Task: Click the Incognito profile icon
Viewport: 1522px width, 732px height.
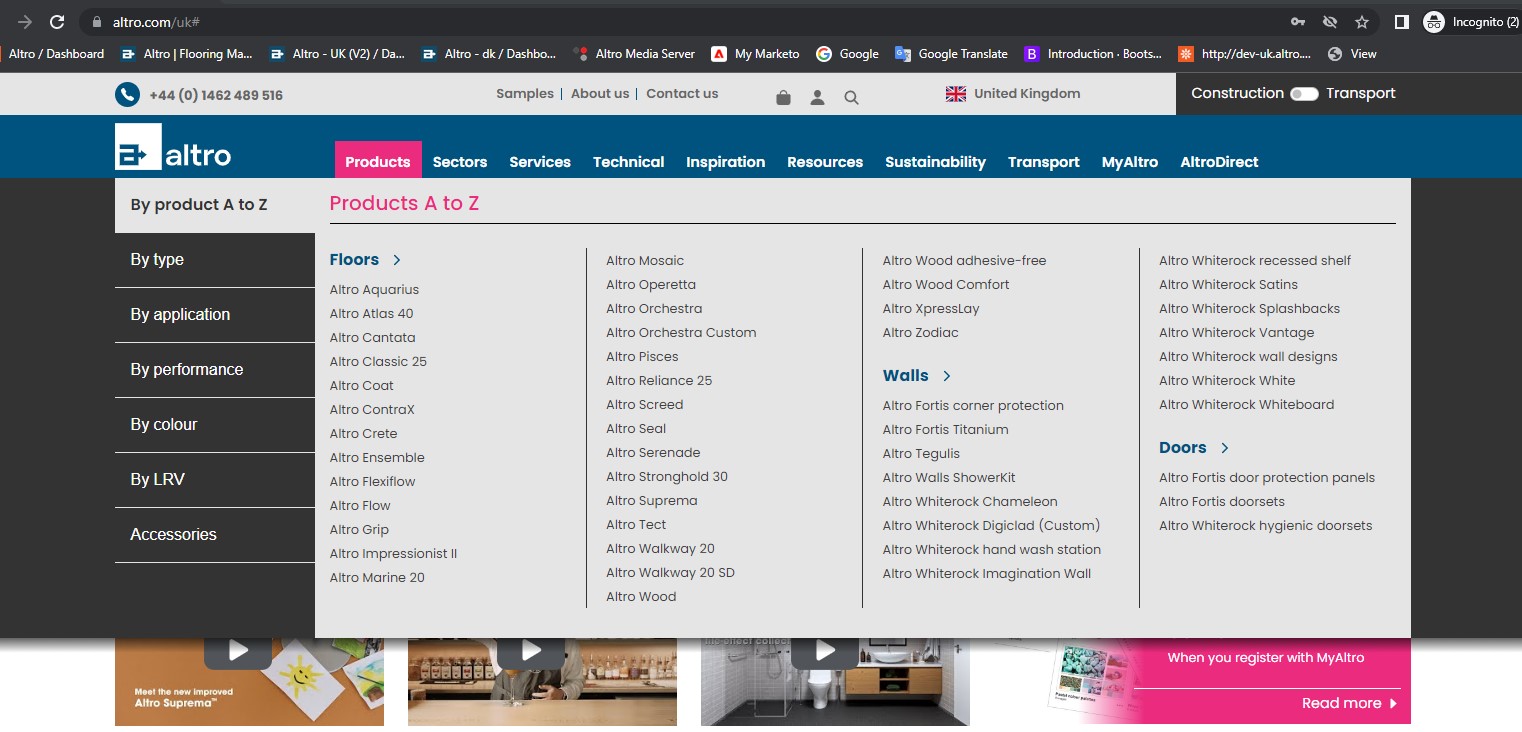Action: (x=1436, y=20)
